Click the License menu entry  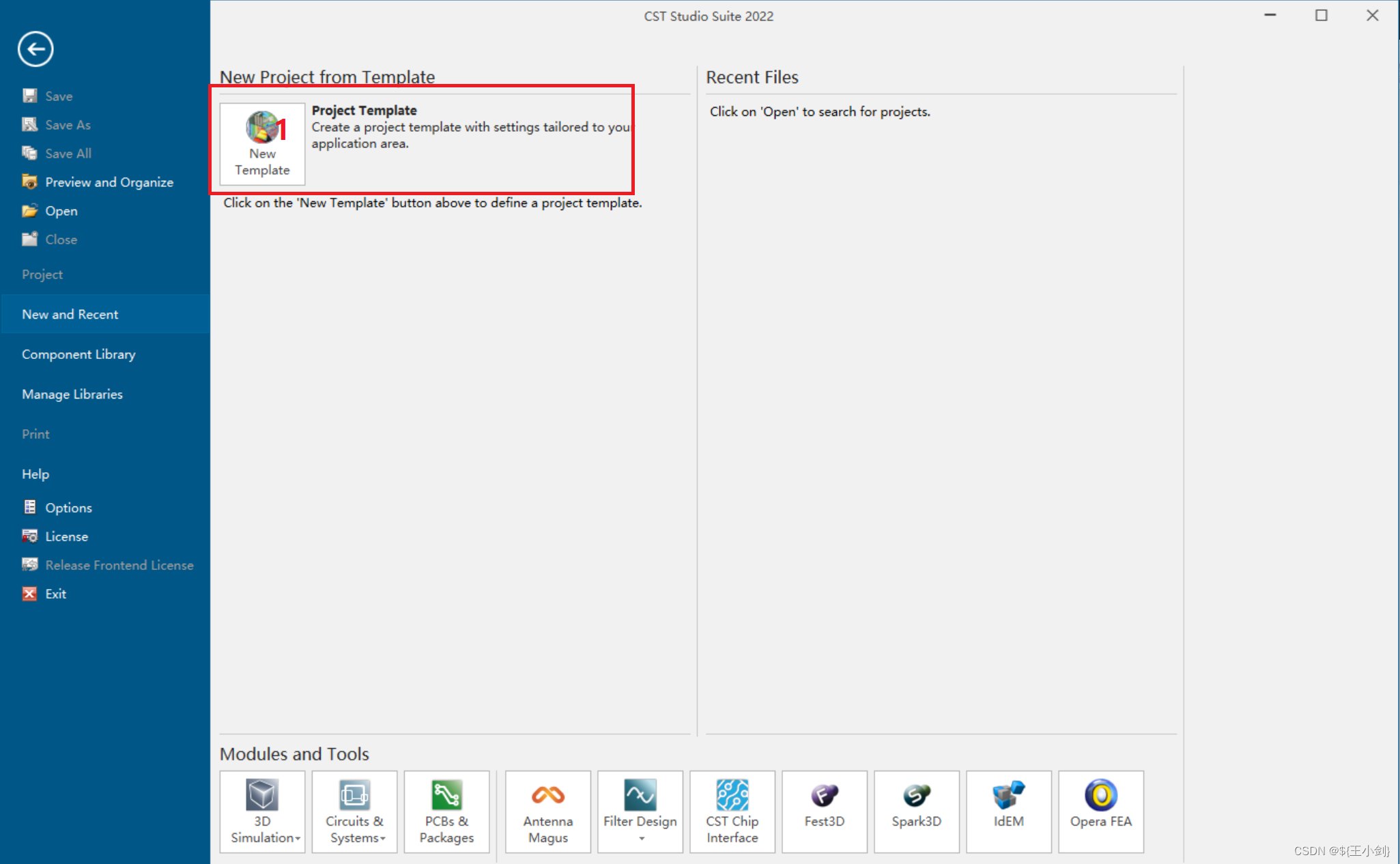tap(66, 536)
